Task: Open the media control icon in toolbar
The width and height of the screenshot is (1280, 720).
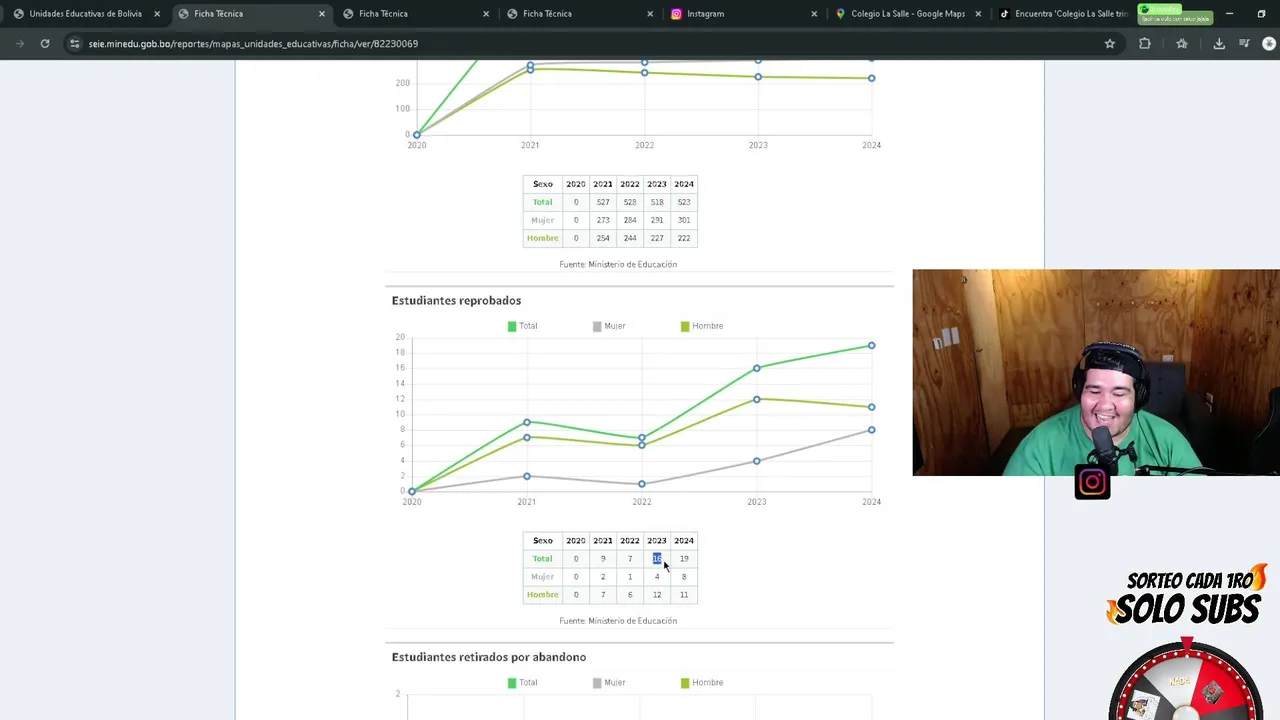Action: tap(1244, 44)
